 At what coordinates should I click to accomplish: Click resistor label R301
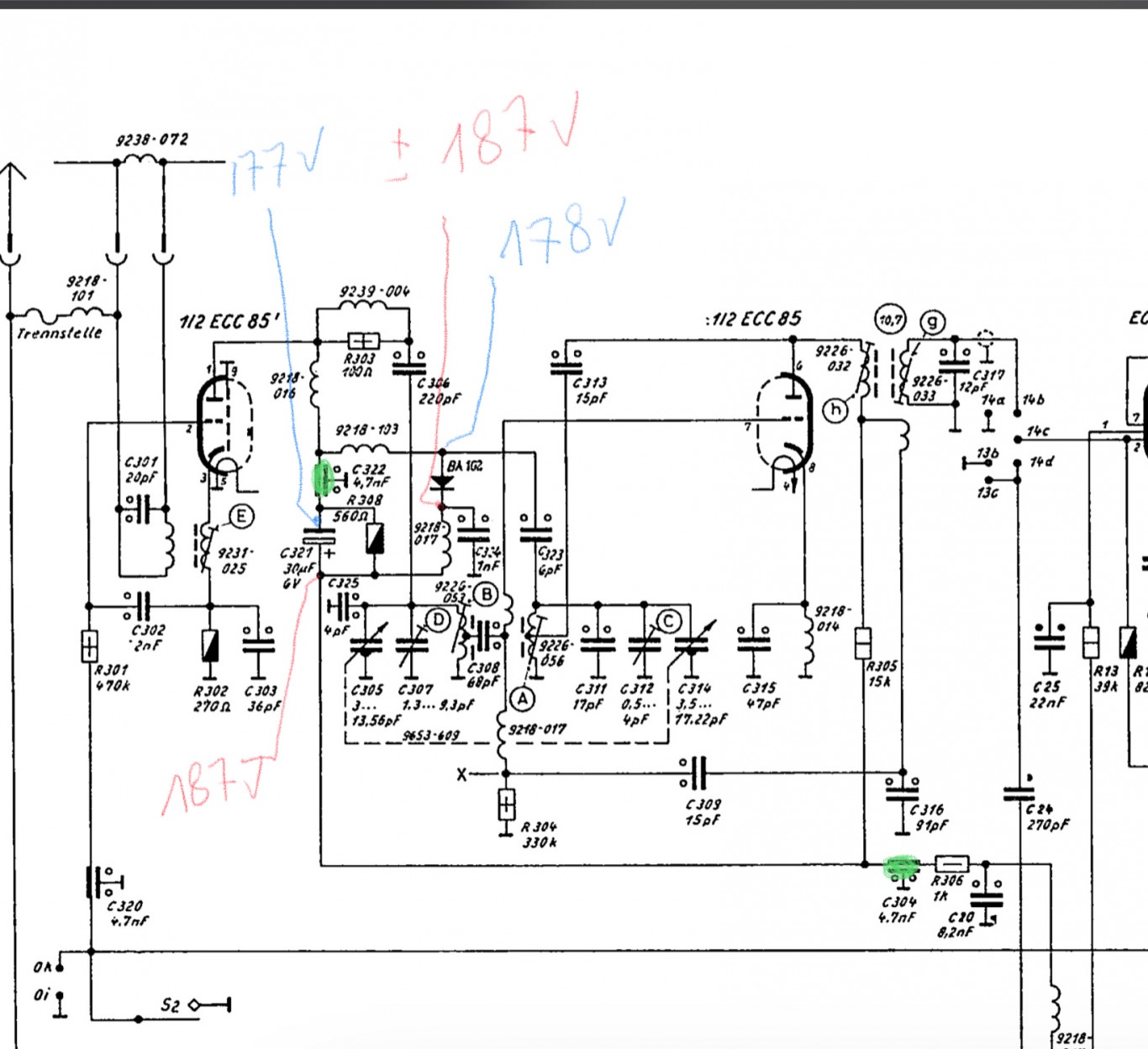(x=111, y=670)
